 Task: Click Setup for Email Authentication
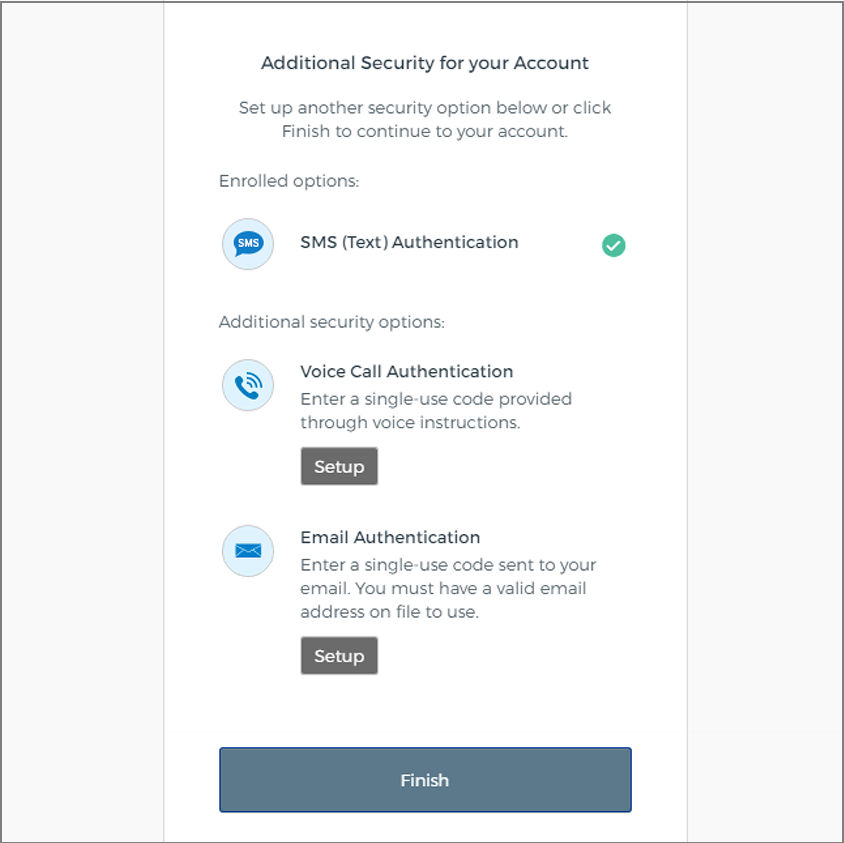(339, 656)
